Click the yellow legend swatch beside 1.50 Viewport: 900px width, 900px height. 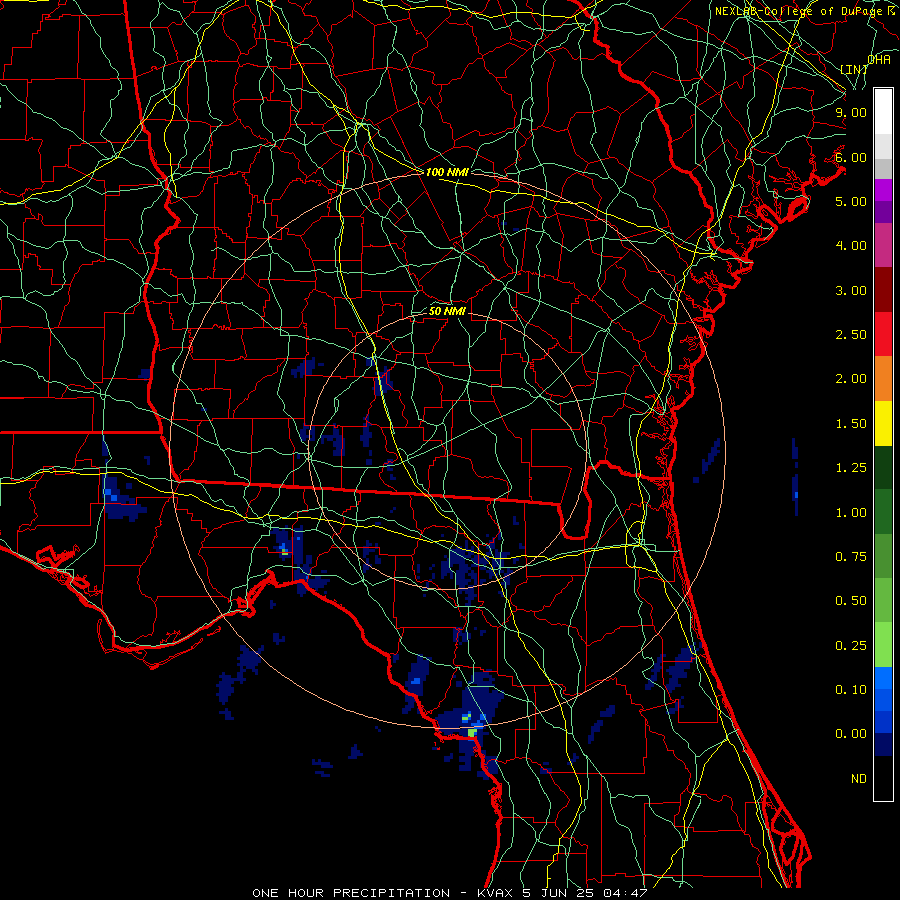coord(883,424)
